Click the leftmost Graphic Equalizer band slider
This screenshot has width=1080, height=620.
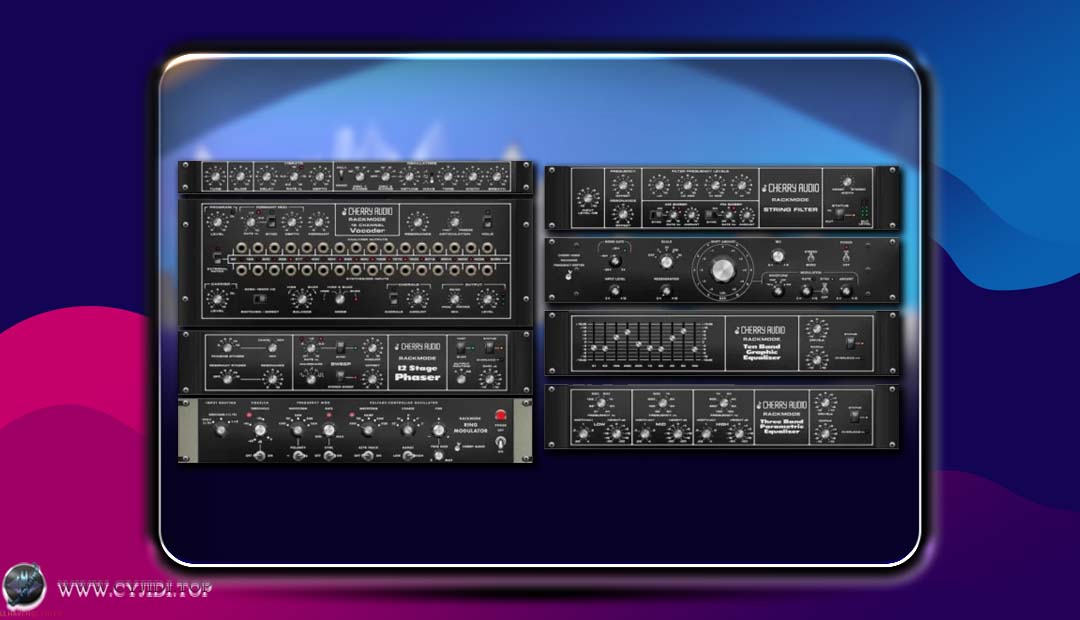point(592,346)
